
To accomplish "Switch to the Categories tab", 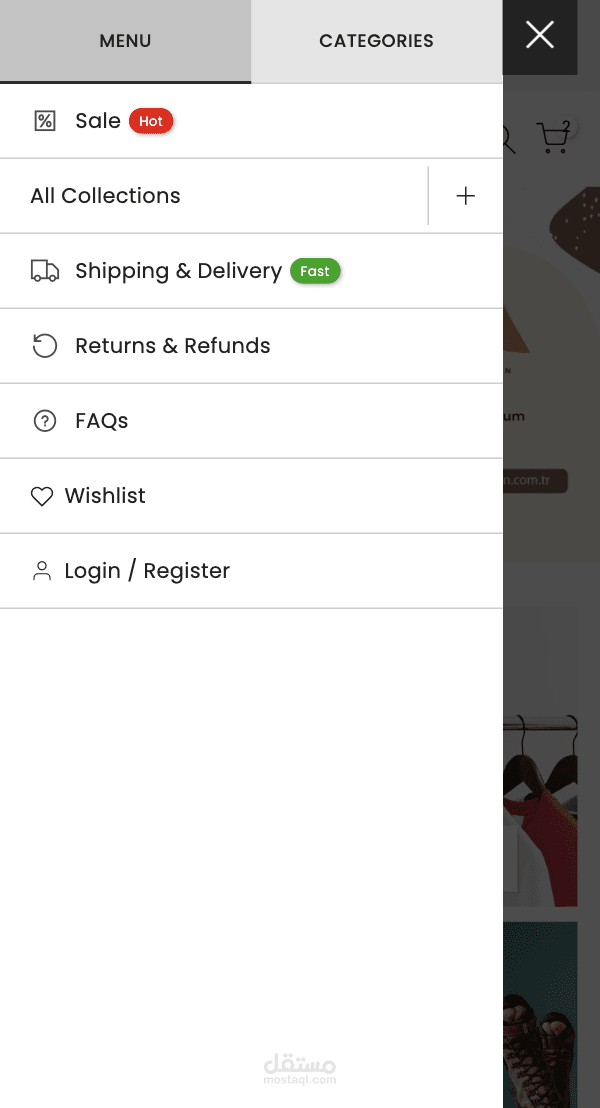I will 376,41.
